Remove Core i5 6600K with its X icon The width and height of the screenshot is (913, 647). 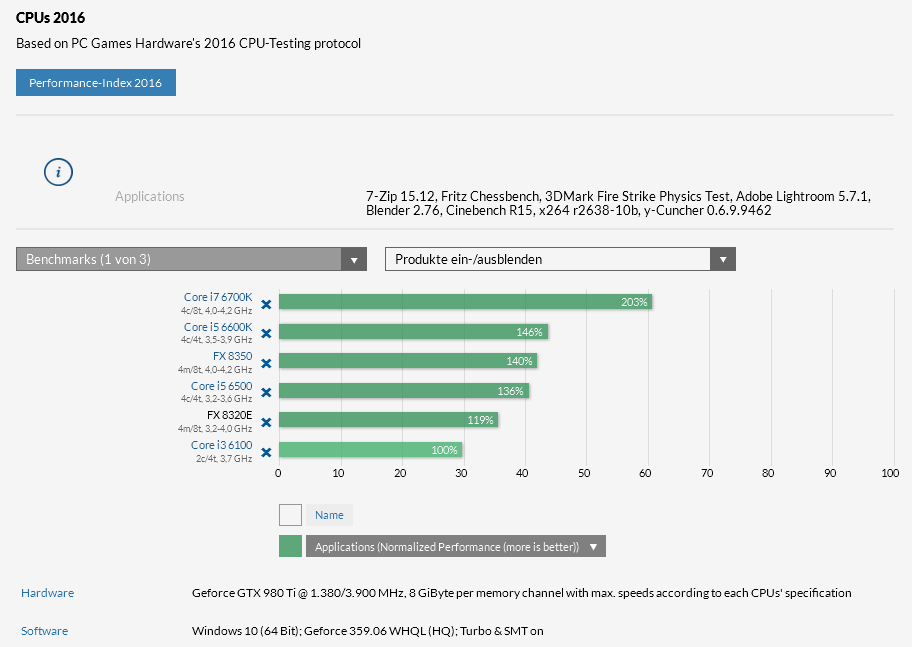266,334
